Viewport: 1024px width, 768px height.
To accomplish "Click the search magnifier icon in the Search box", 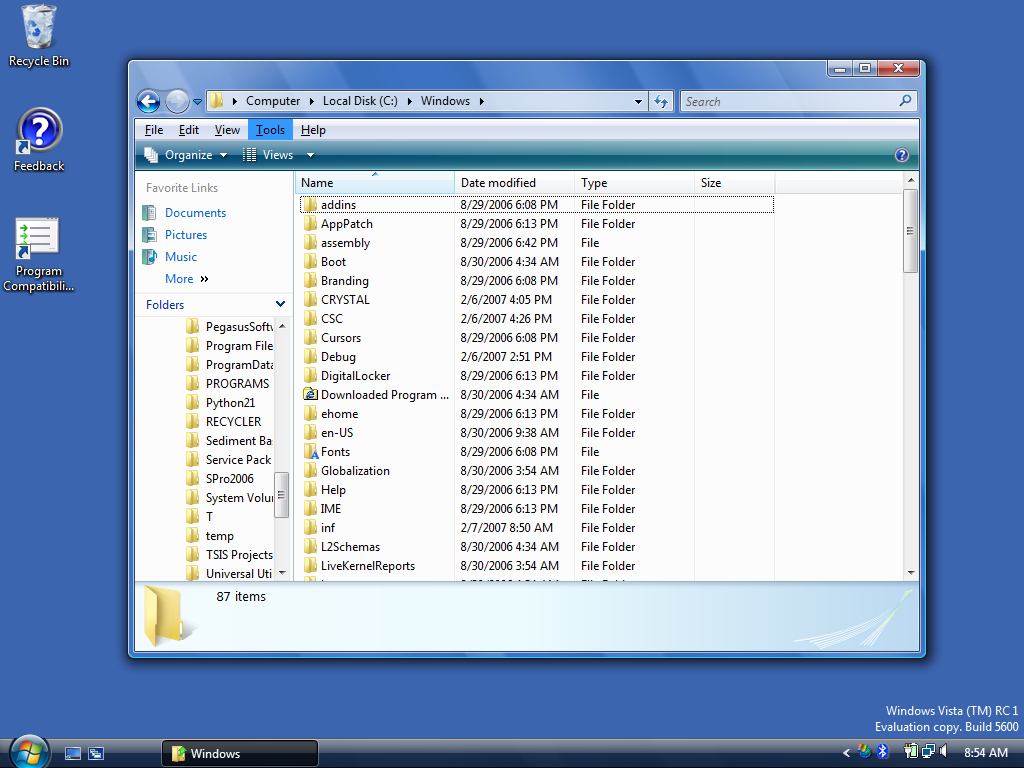I will (905, 101).
